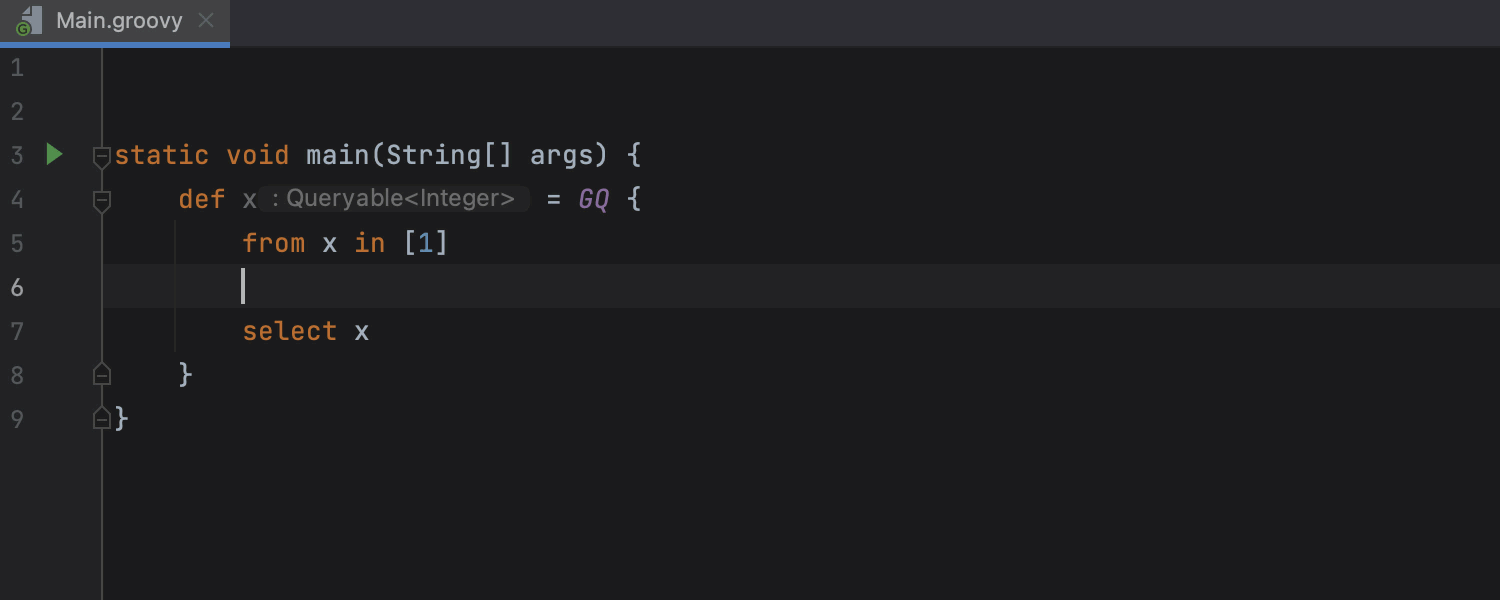Click the 'from' keyword on line 5
This screenshot has width=1500, height=600.
(274, 243)
